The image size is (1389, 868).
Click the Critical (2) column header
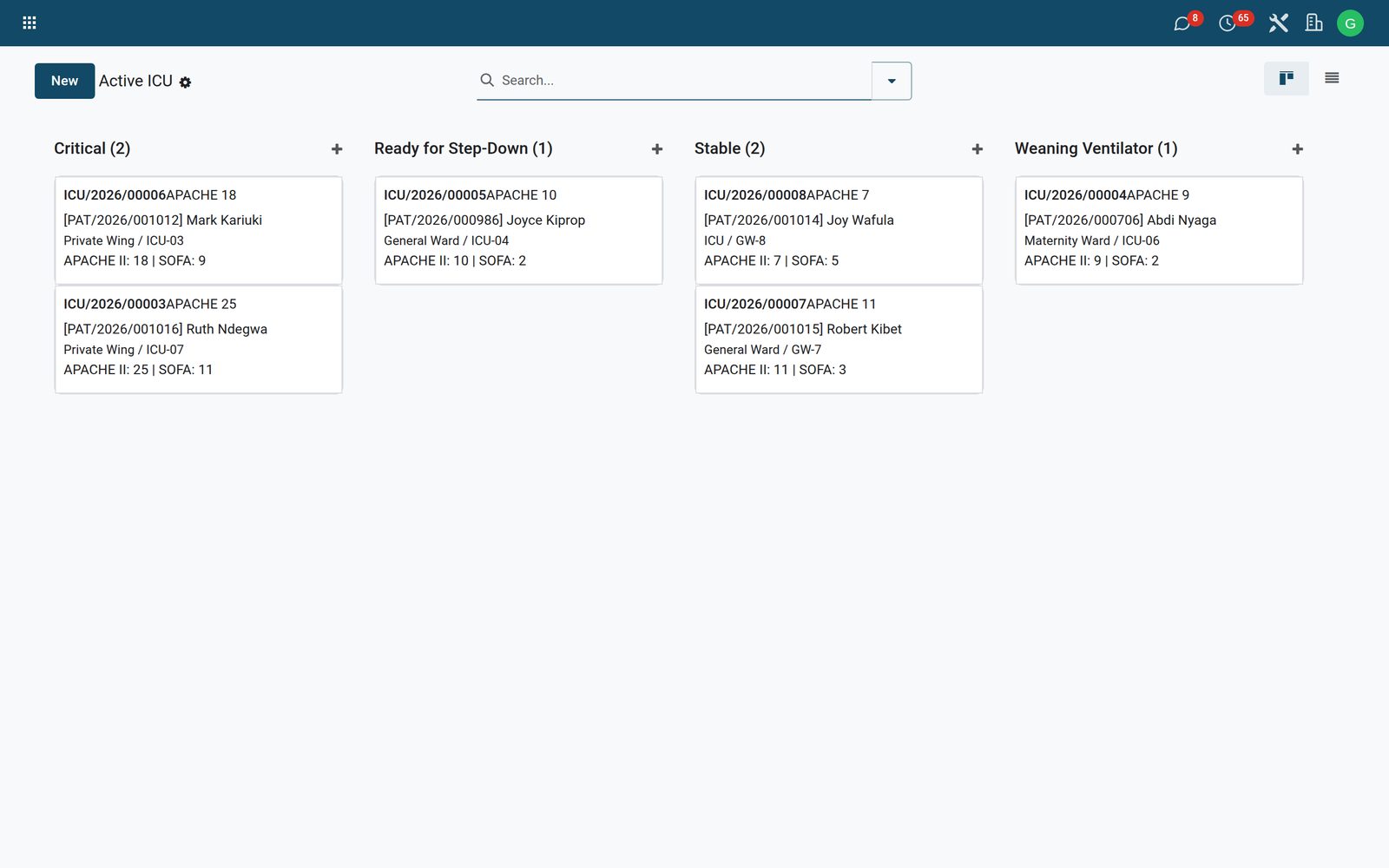(92, 148)
